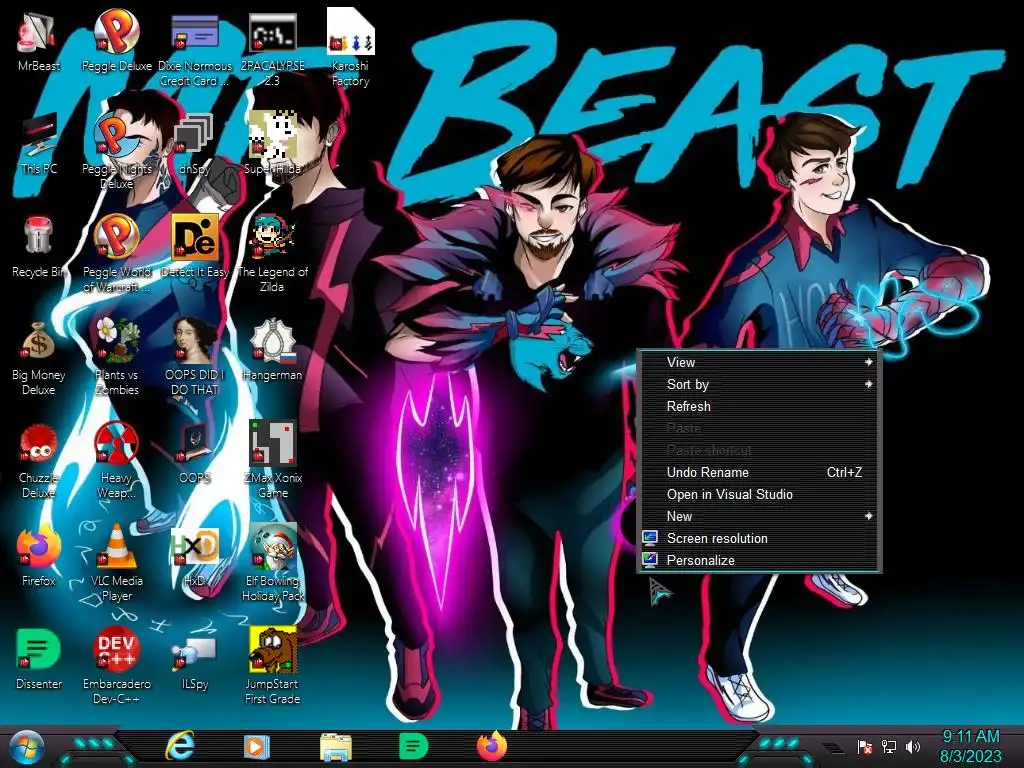Open the Windows Start orb

[26, 748]
